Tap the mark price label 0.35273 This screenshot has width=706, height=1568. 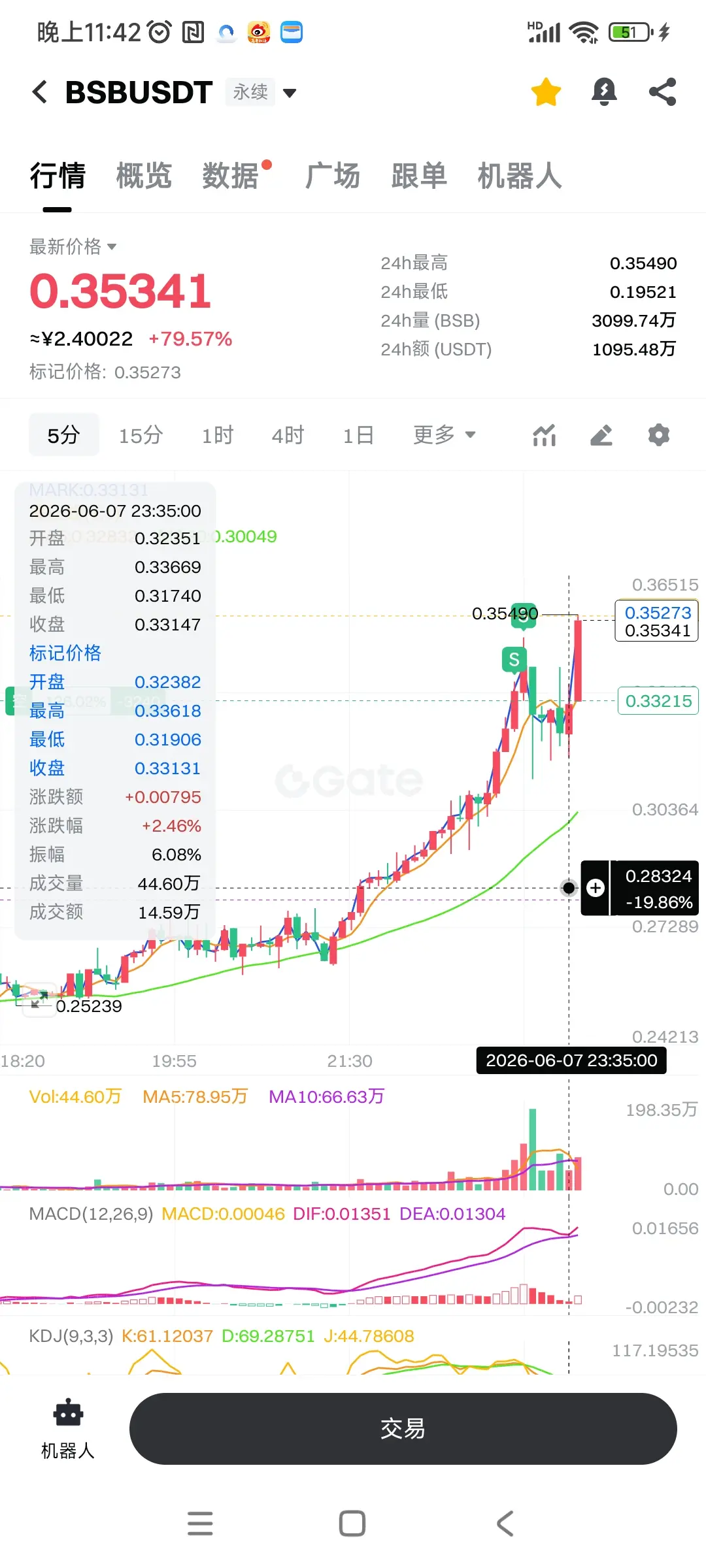pos(658,613)
